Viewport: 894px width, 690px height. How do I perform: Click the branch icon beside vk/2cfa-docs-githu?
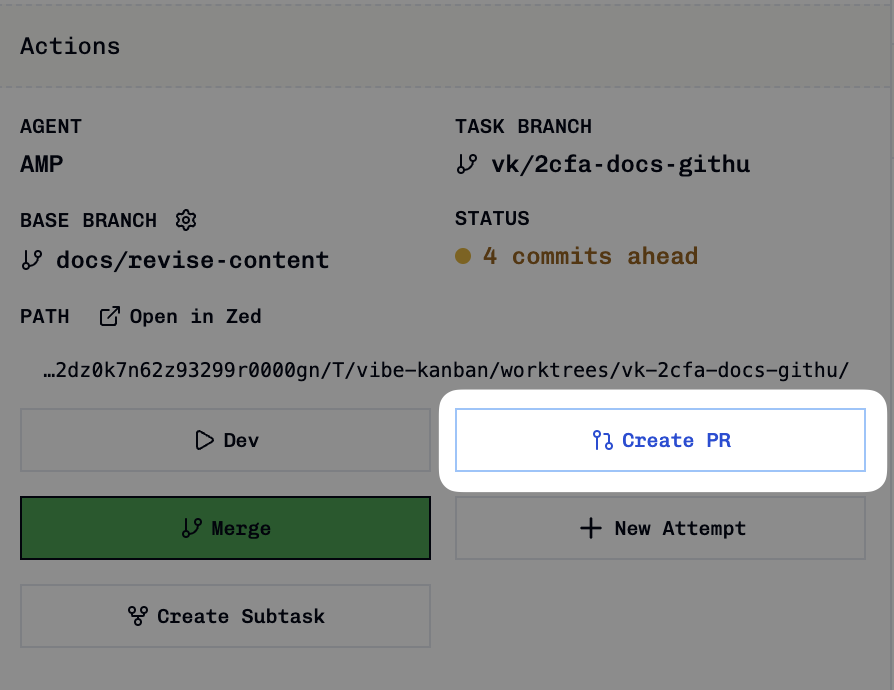(466, 164)
